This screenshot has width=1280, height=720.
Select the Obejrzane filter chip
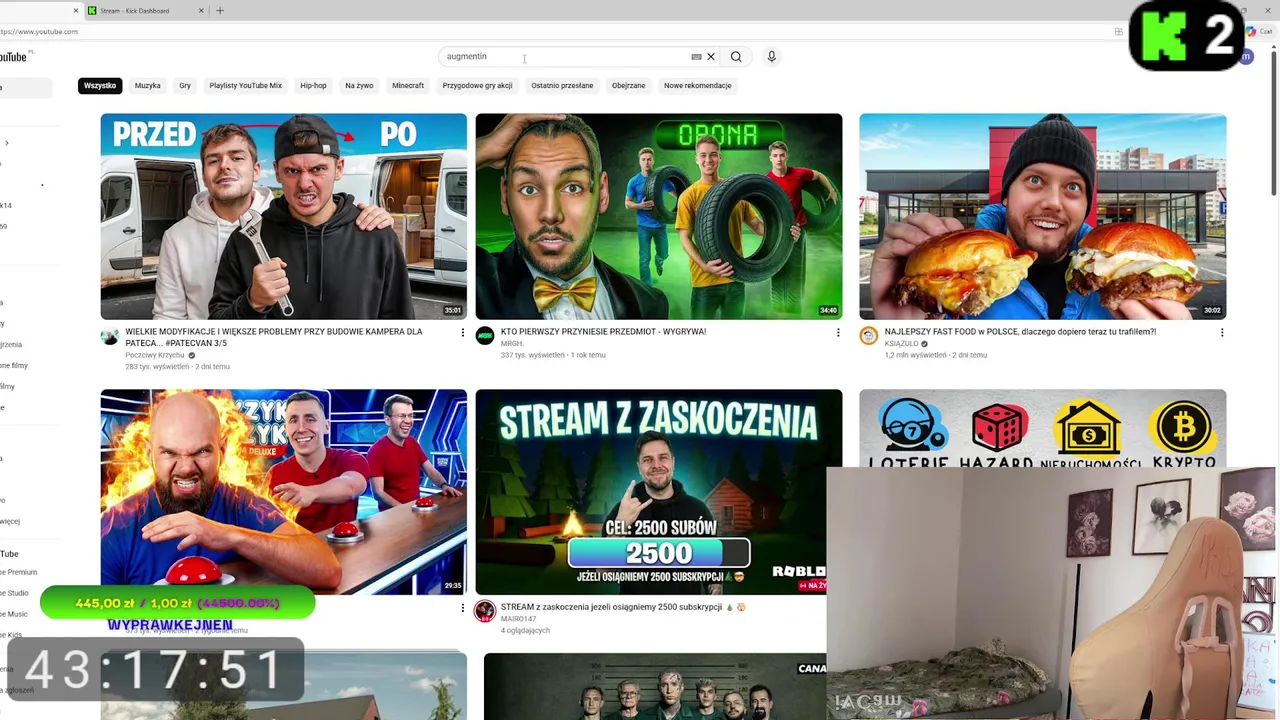click(x=628, y=86)
